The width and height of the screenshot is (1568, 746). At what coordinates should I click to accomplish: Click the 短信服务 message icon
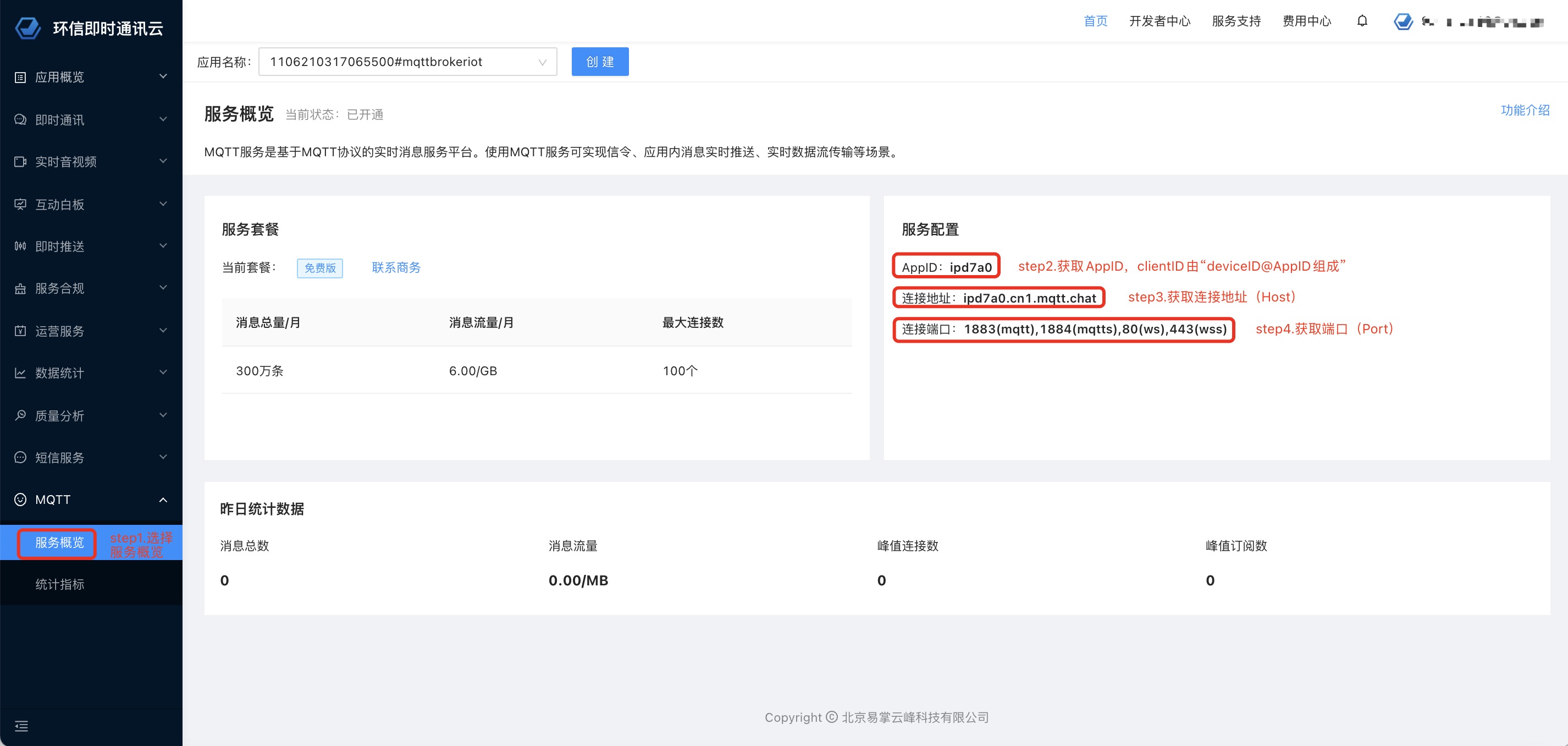point(20,457)
